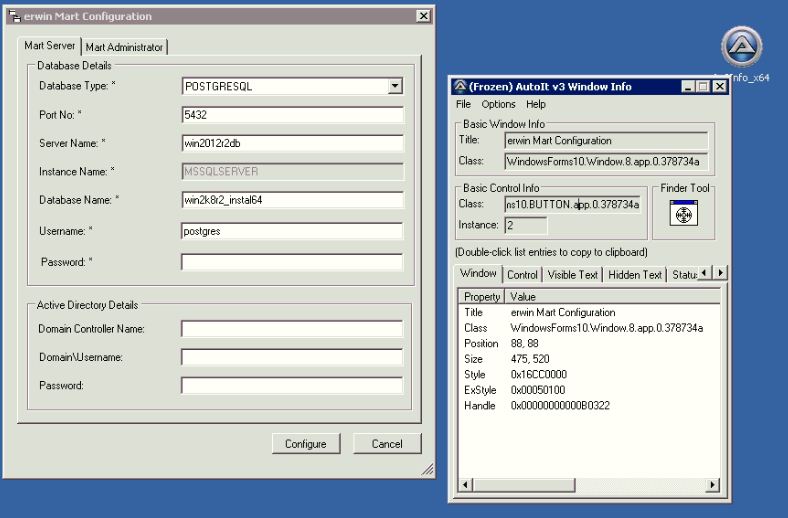Image resolution: width=788 pixels, height=518 pixels.
Task: Click the Property column header
Action: click(x=481, y=297)
